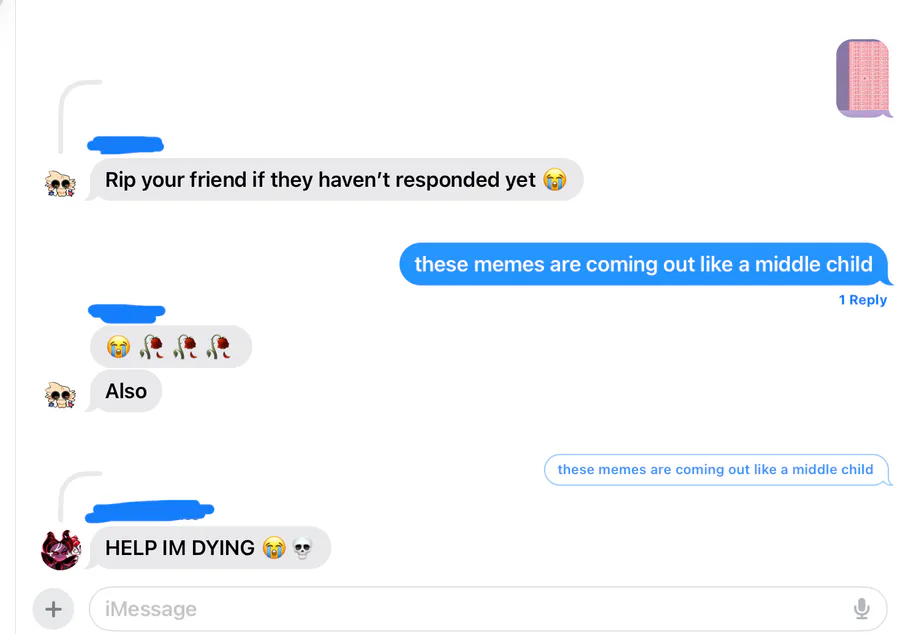Select the 'Rip your friend' message bubble
Image resolution: width=900 pixels, height=634 pixels.
click(x=336, y=180)
